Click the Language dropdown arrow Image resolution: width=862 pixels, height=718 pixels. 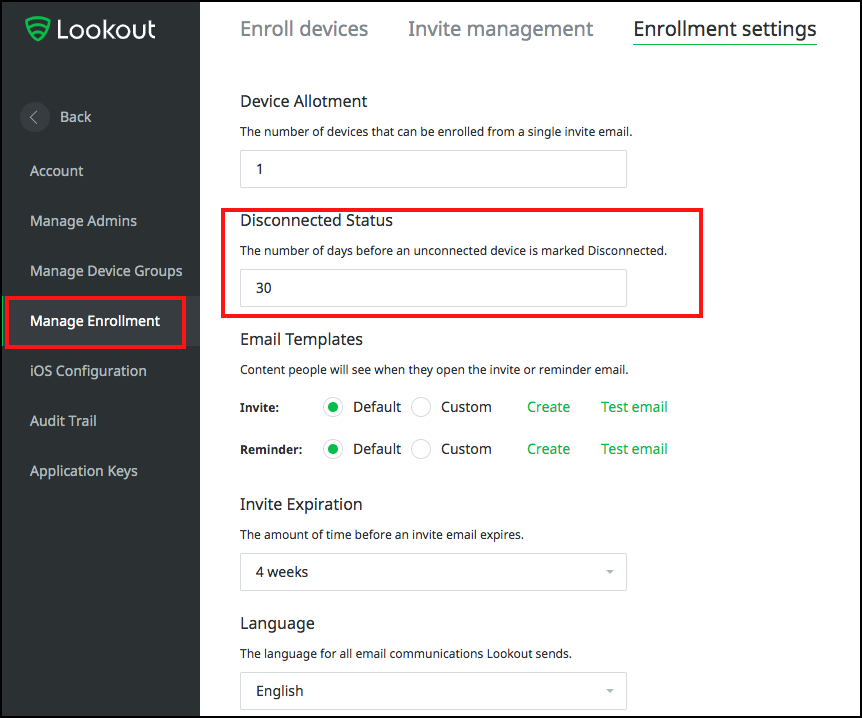pyautogui.click(x=609, y=691)
